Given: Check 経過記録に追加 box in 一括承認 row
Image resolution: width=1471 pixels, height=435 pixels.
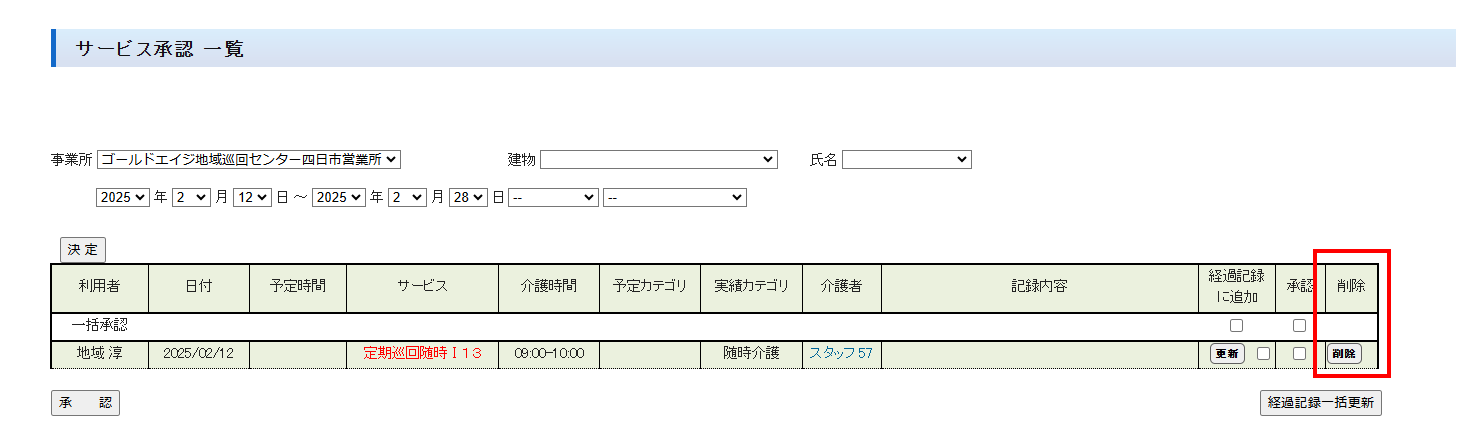Looking at the screenshot, I should pos(1237,325).
